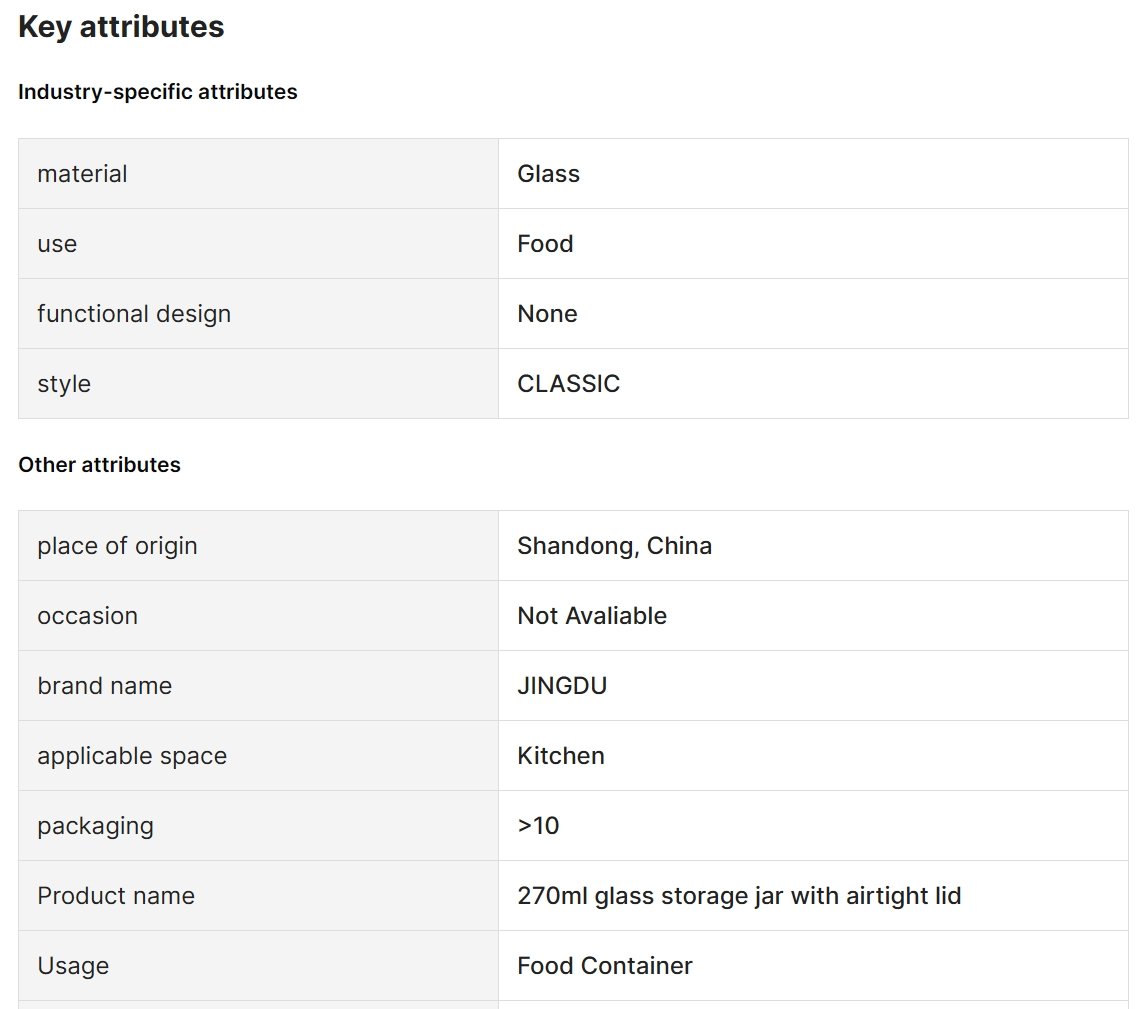Image resolution: width=1138 pixels, height=1009 pixels.
Task: Select the JINGDU brand name value
Action: [562, 686]
